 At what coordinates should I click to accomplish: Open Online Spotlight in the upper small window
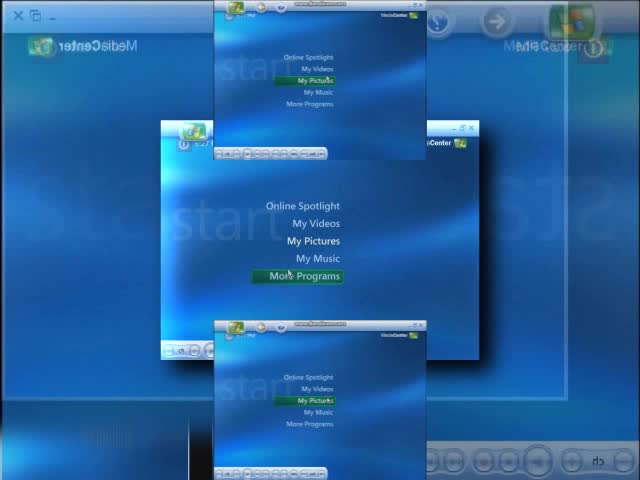pos(309,58)
